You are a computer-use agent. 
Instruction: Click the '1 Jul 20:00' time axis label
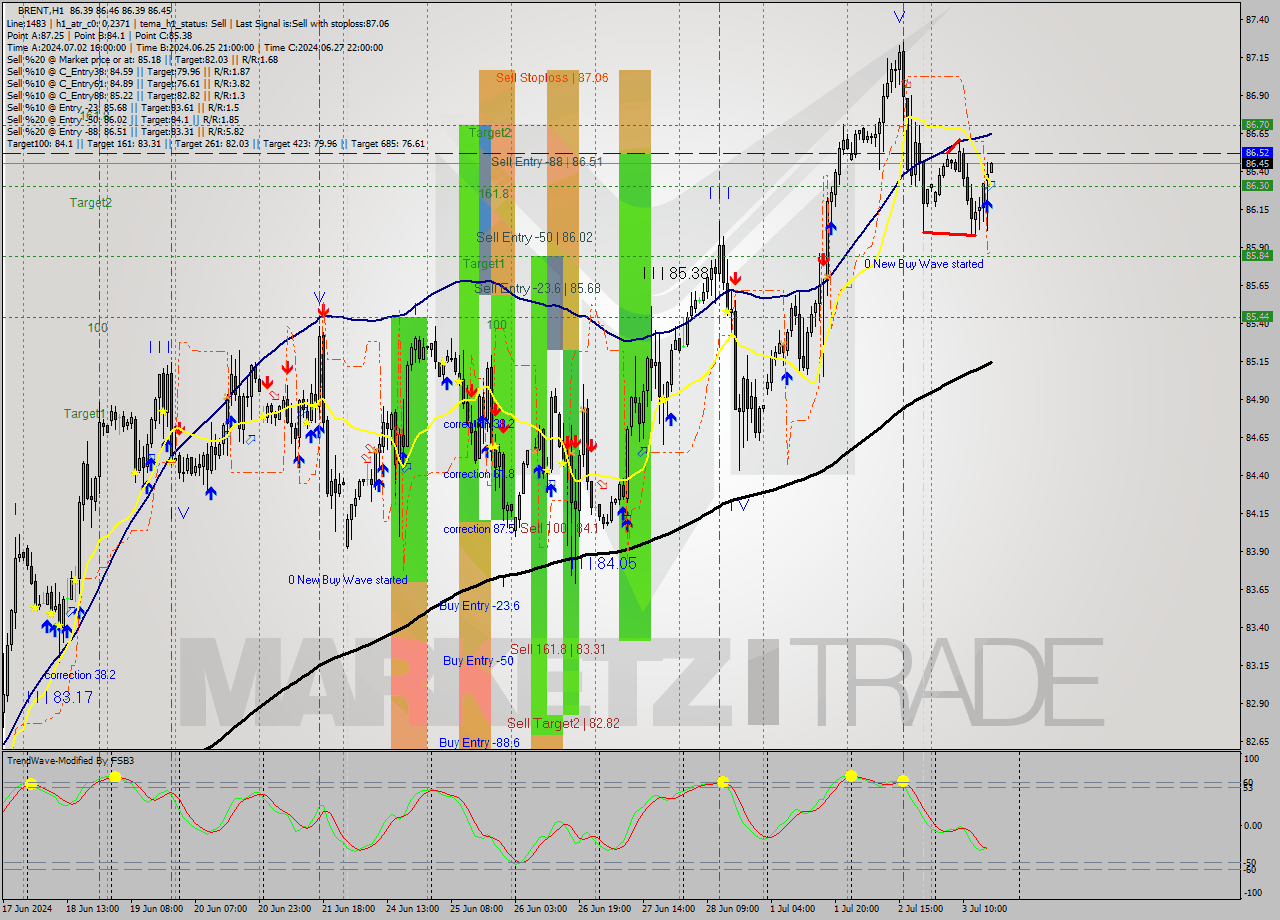(x=857, y=908)
